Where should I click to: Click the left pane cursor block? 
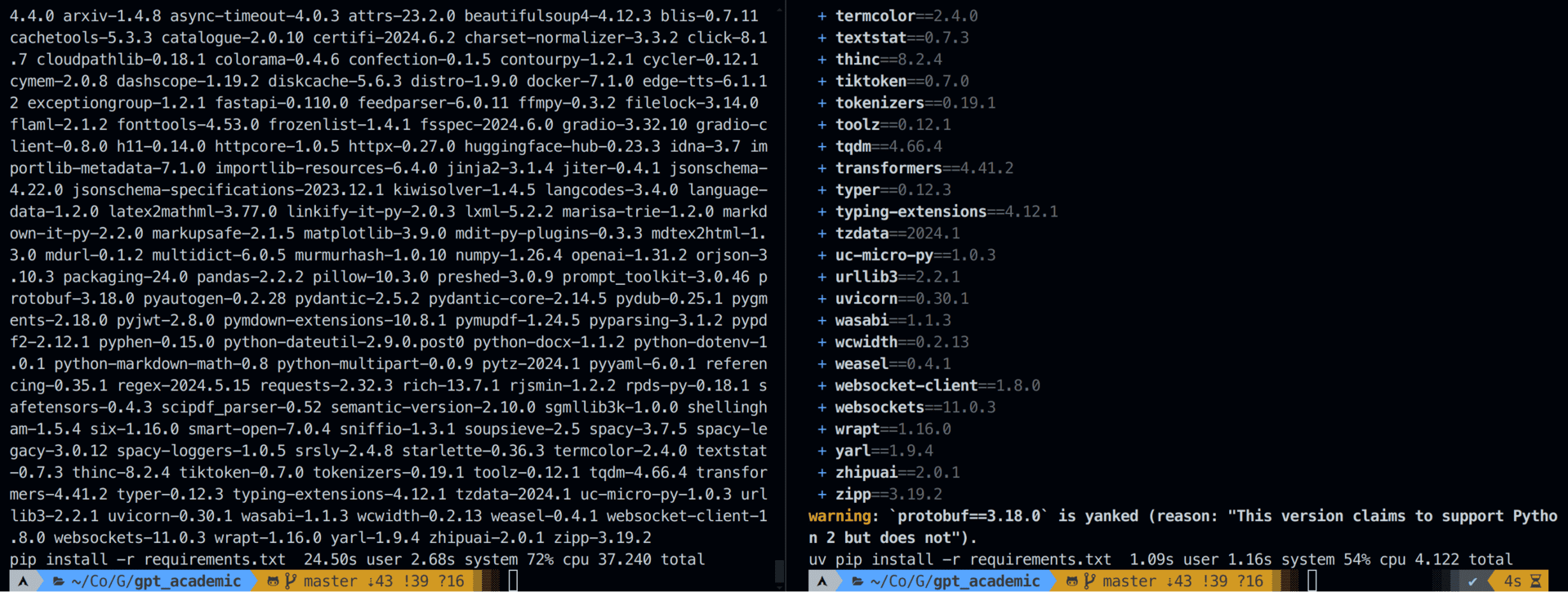click(513, 581)
